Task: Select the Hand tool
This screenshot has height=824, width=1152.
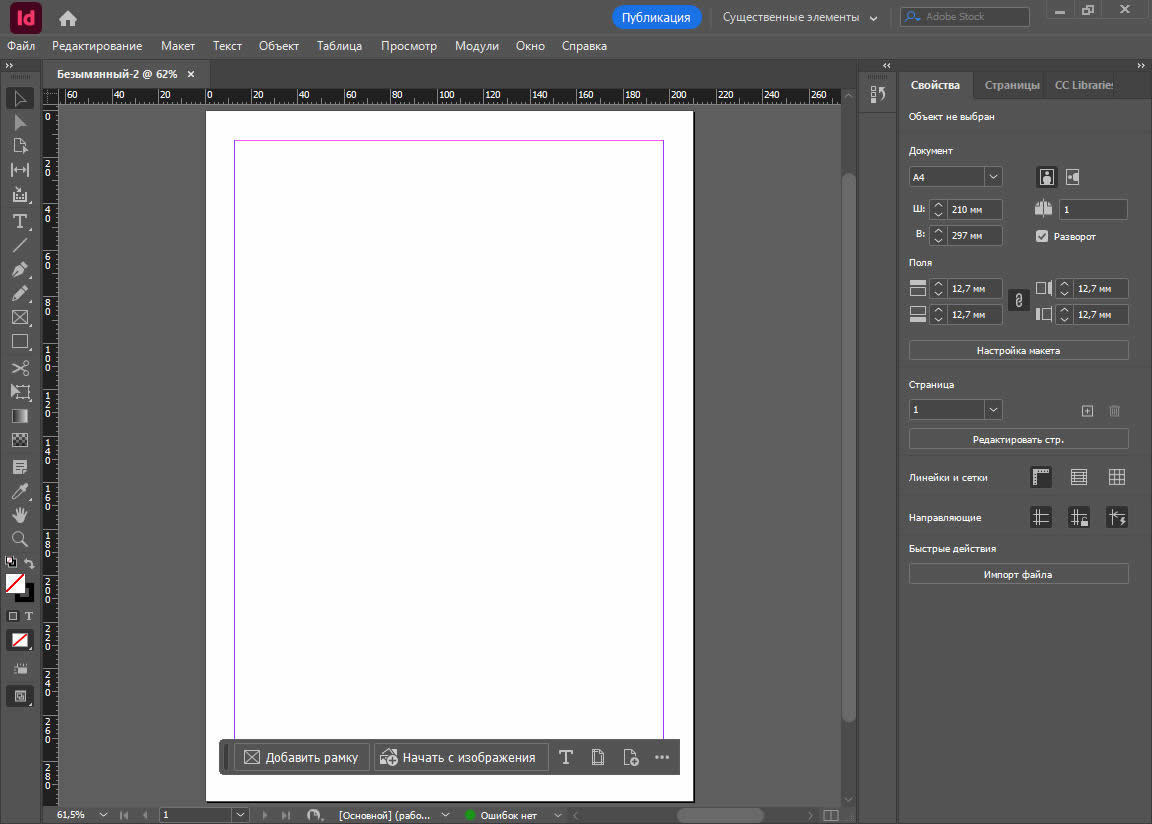Action: tap(19, 514)
